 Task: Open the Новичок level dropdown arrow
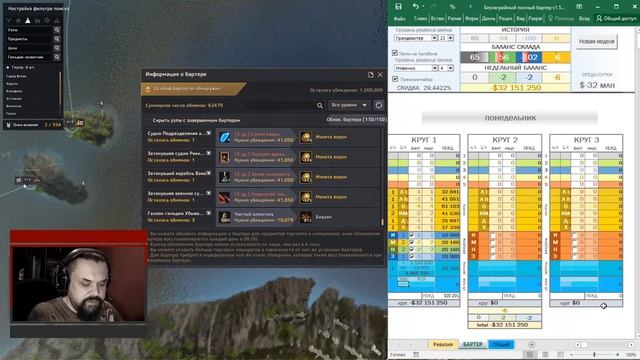pyautogui.click(x=434, y=68)
